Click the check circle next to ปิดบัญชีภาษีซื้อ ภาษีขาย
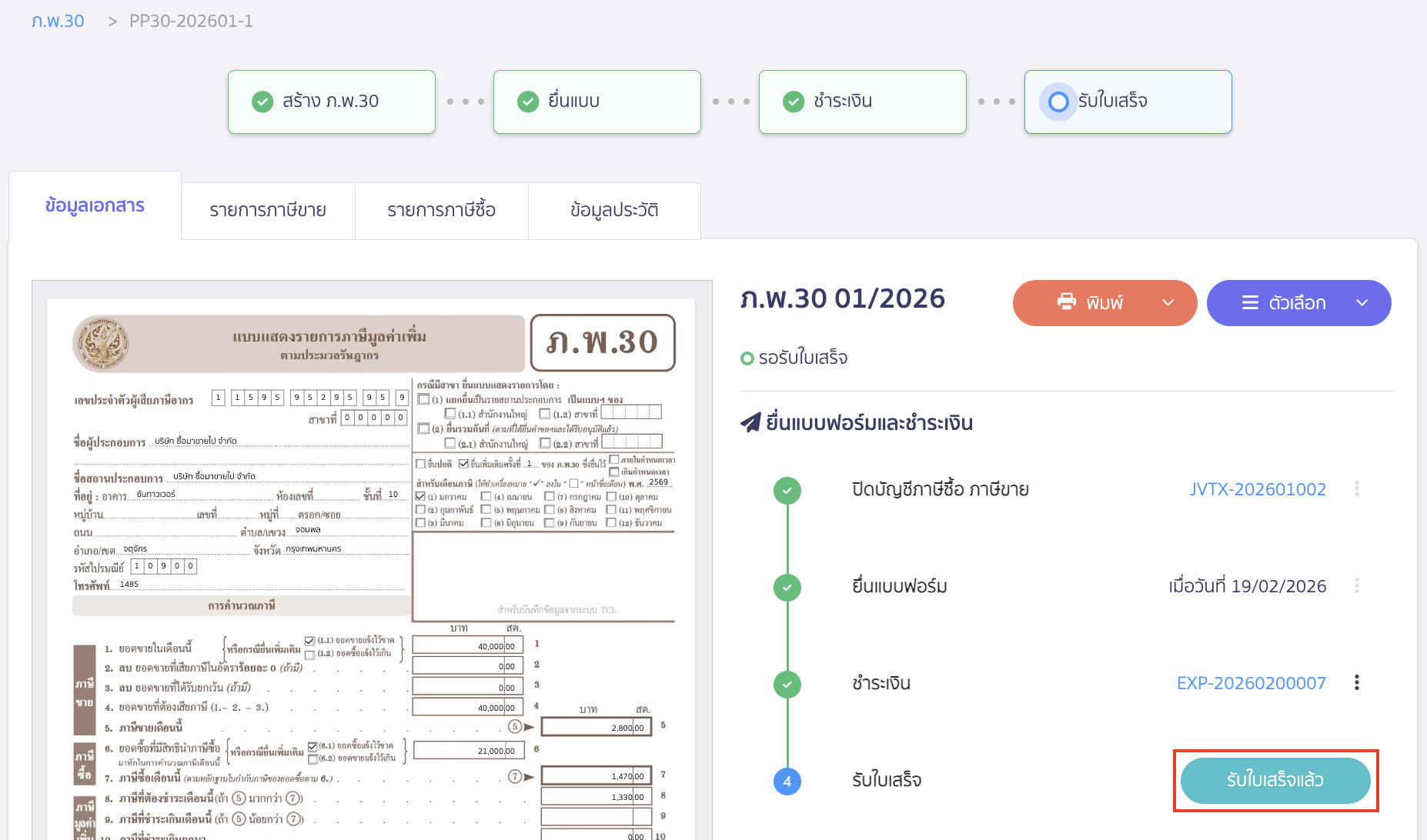Screen dimensions: 1427x840 (787, 490)
